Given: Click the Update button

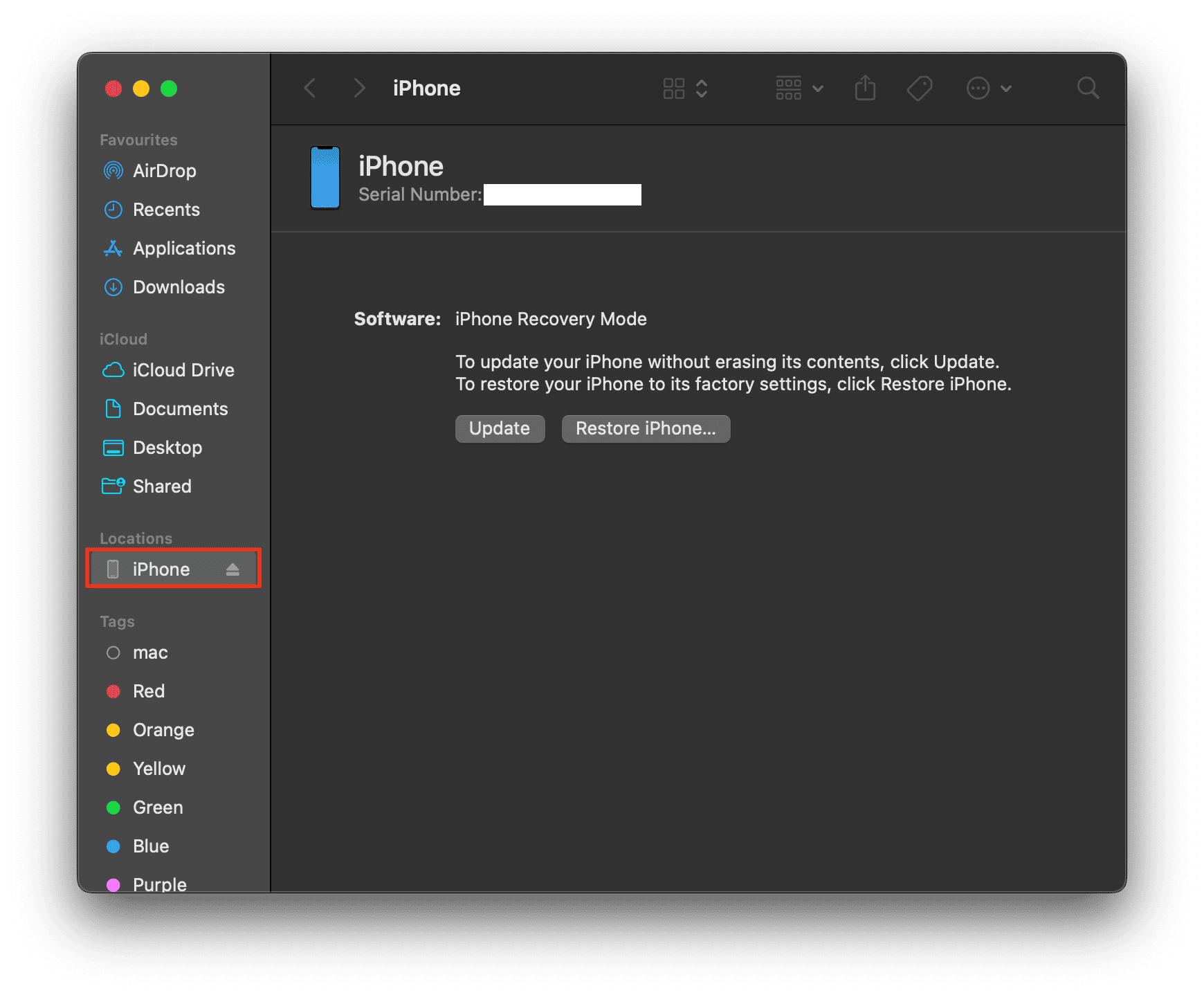Looking at the screenshot, I should click(x=500, y=428).
